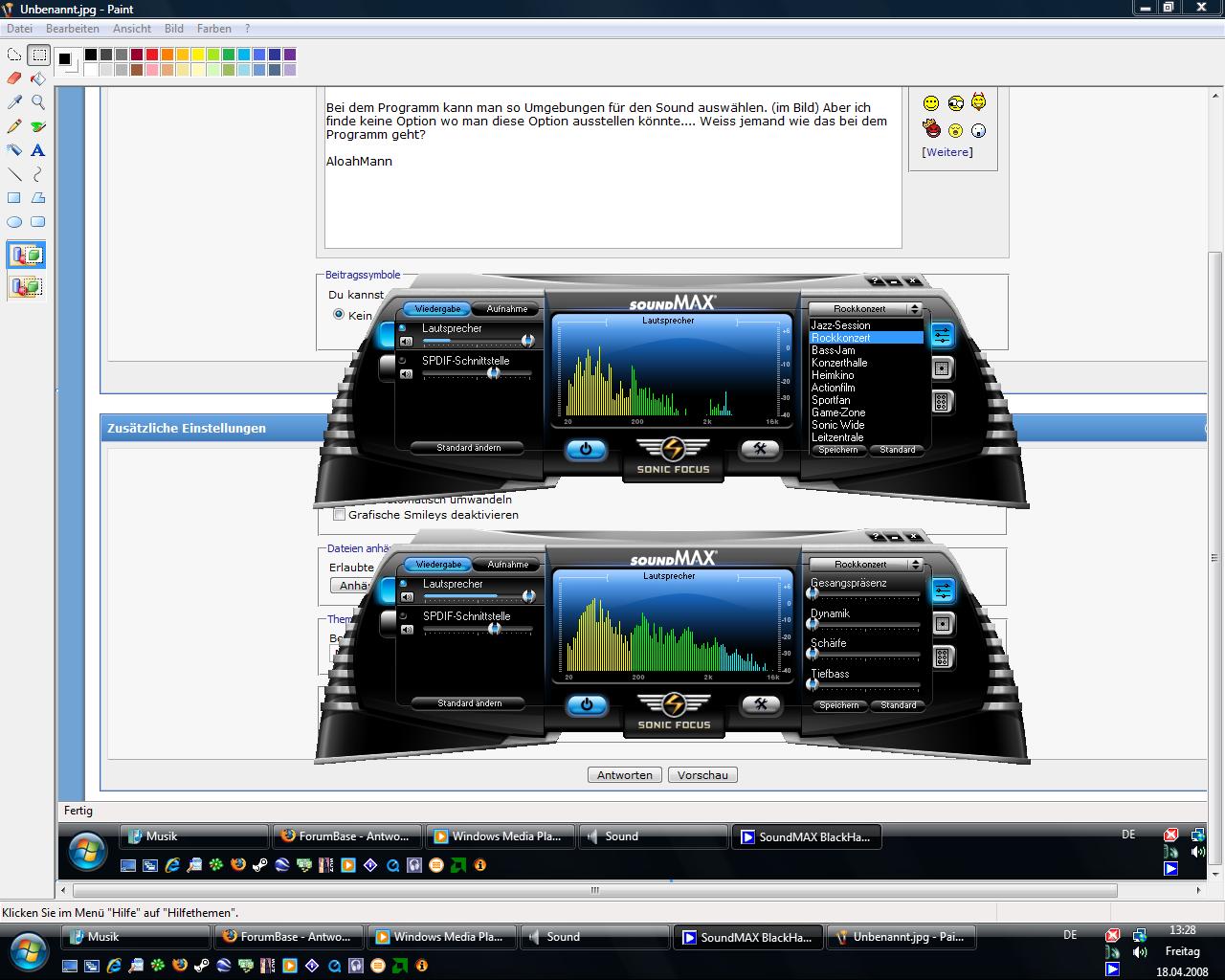Choose the pink palette color
Image resolution: width=1225 pixels, height=980 pixels.
click(152, 70)
